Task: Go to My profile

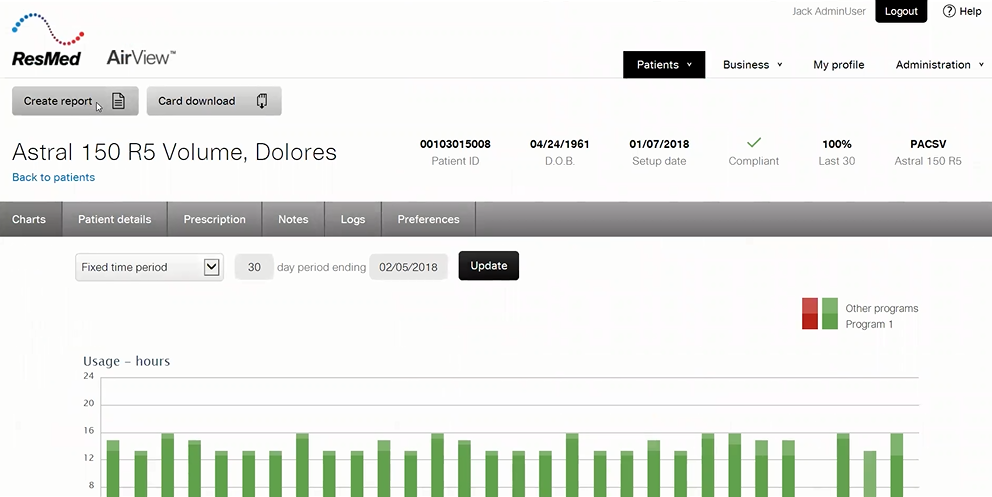Action: (x=838, y=64)
